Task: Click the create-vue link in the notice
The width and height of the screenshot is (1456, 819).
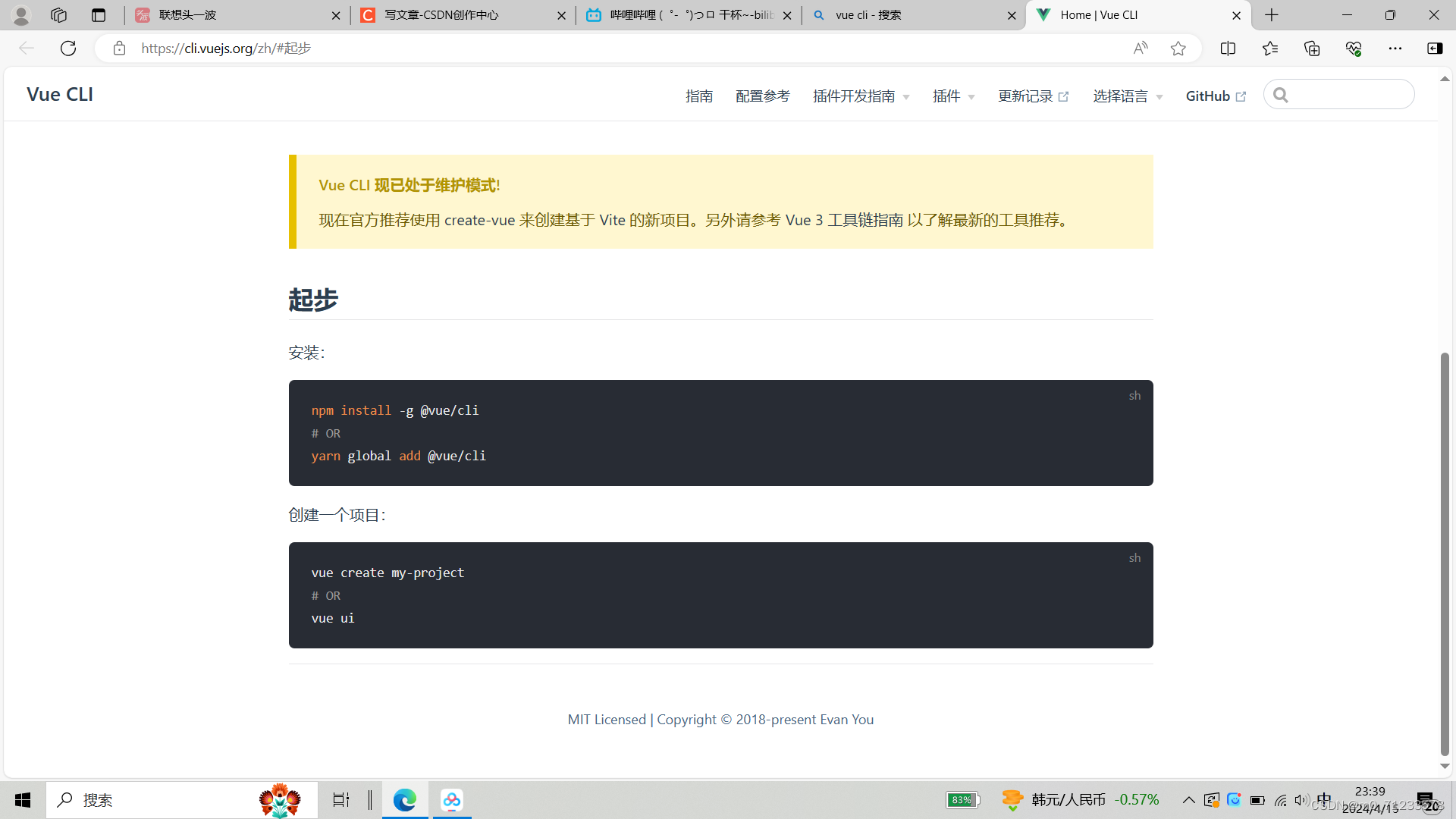Action: pos(479,220)
